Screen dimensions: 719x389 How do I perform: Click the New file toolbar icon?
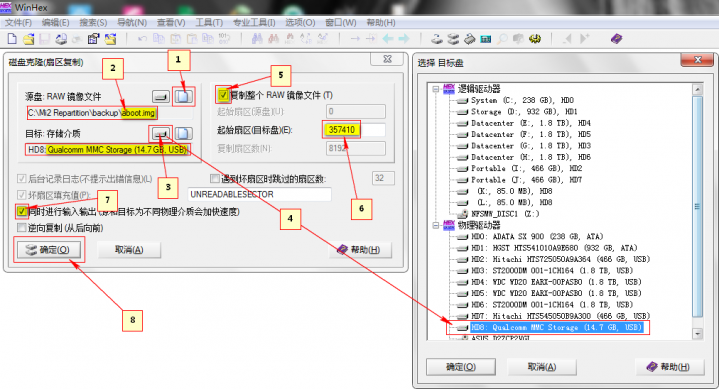(x=12, y=39)
